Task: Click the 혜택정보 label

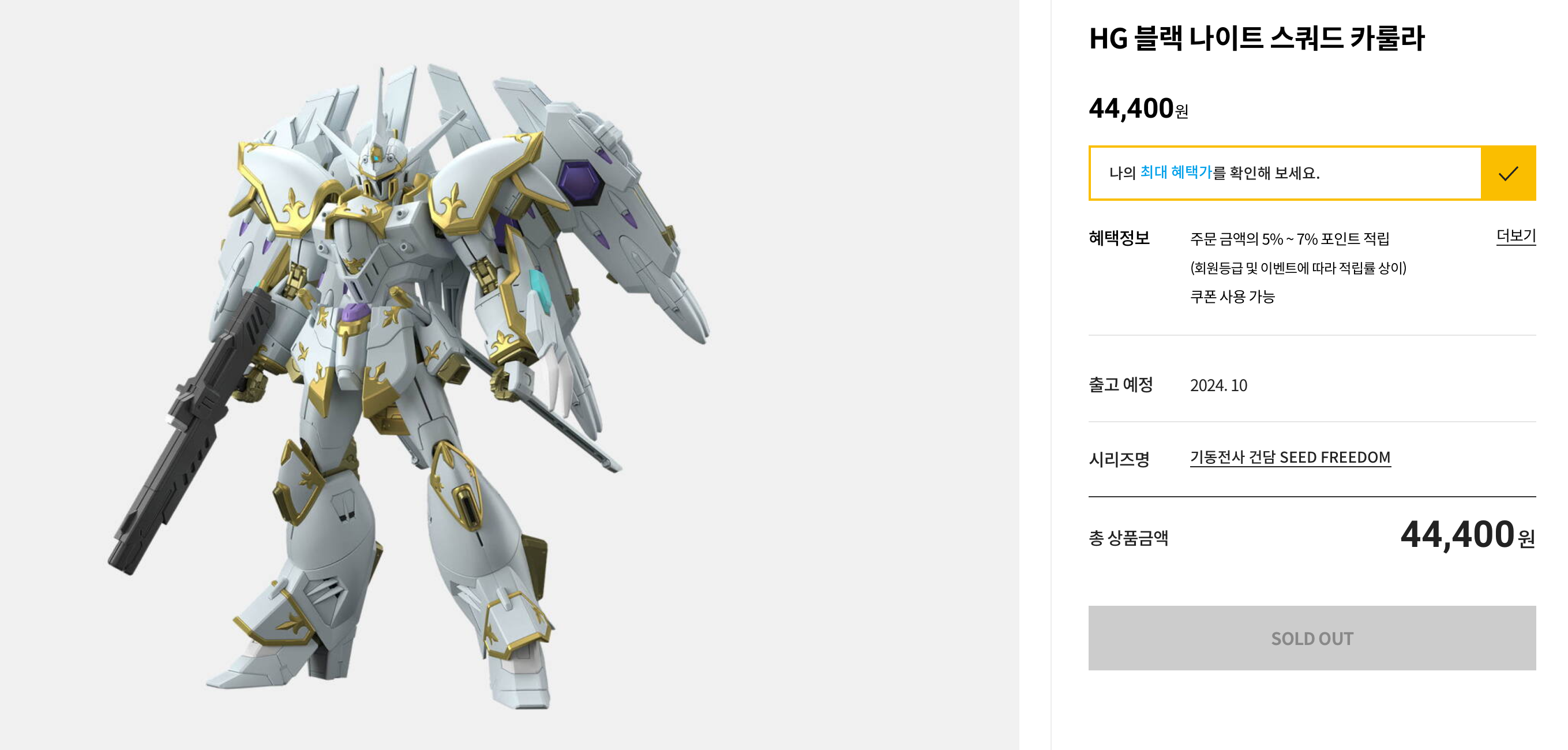Action: coord(1119,238)
